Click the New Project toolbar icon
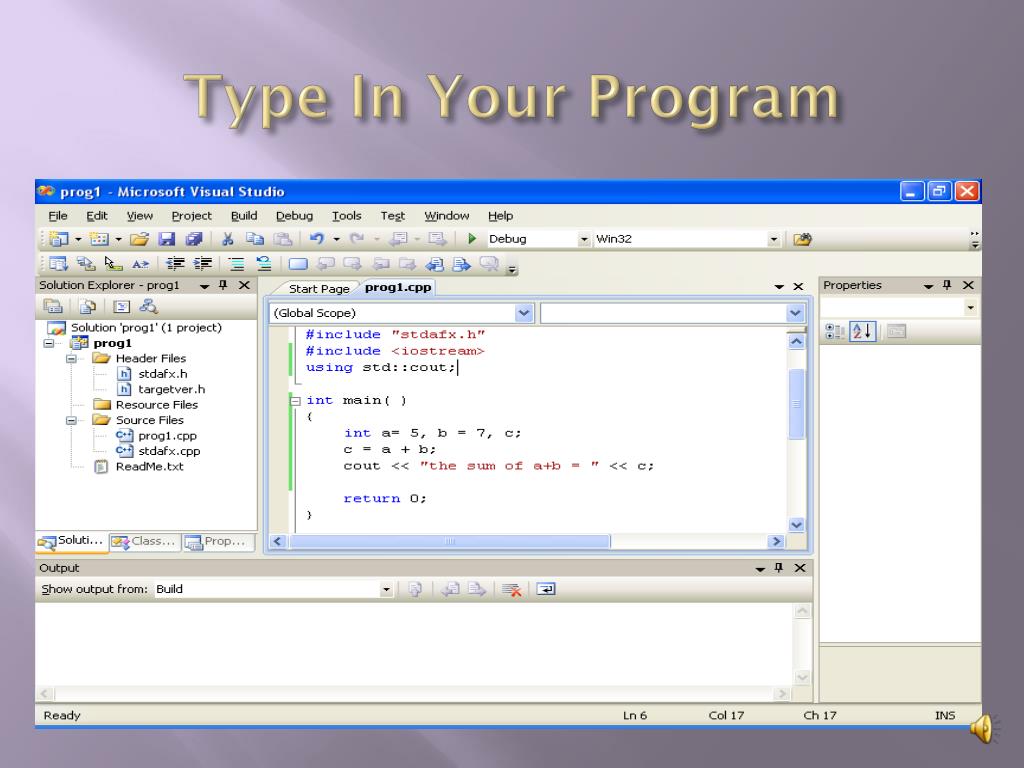 (59, 239)
